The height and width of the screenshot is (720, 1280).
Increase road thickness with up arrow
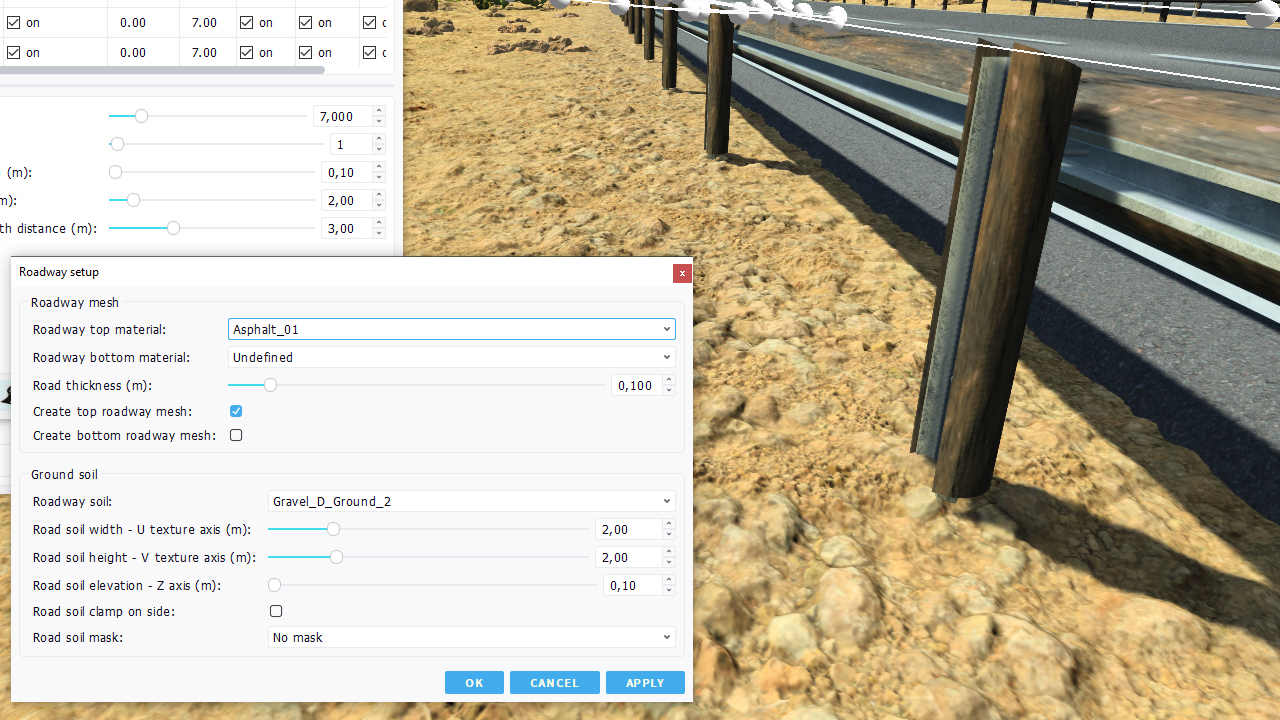tap(668, 381)
